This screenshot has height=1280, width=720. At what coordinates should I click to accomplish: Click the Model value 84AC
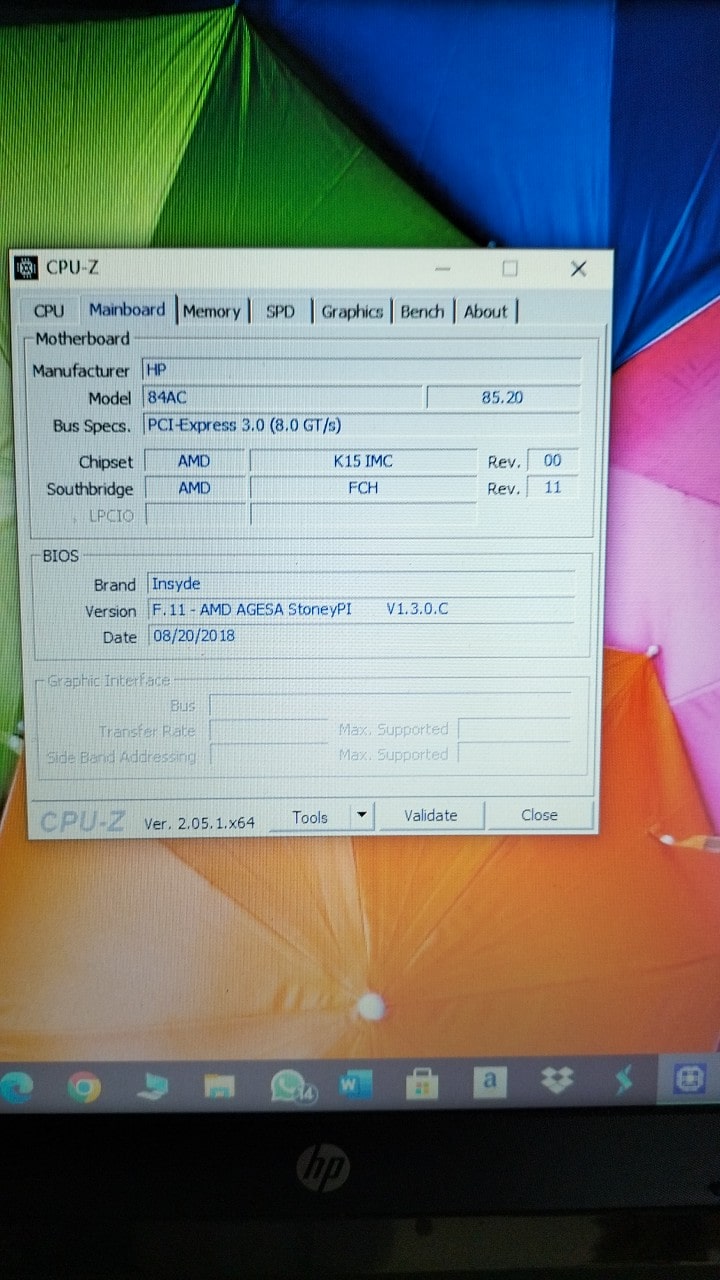click(x=283, y=397)
